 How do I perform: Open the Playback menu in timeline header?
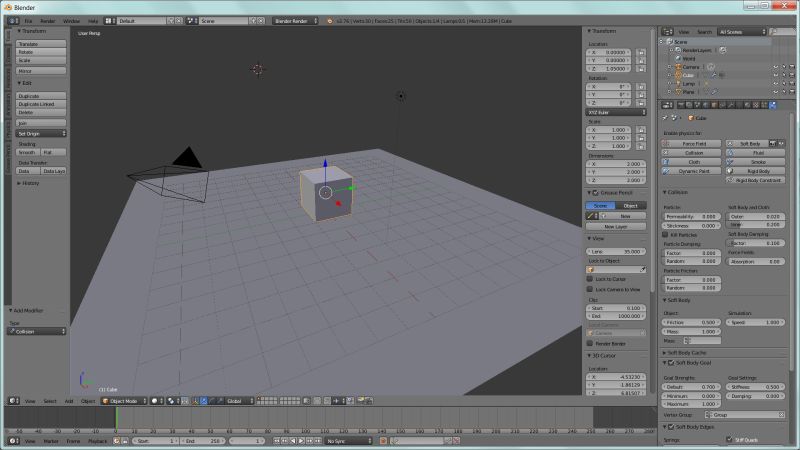pyautogui.click(x=97, y=441)
